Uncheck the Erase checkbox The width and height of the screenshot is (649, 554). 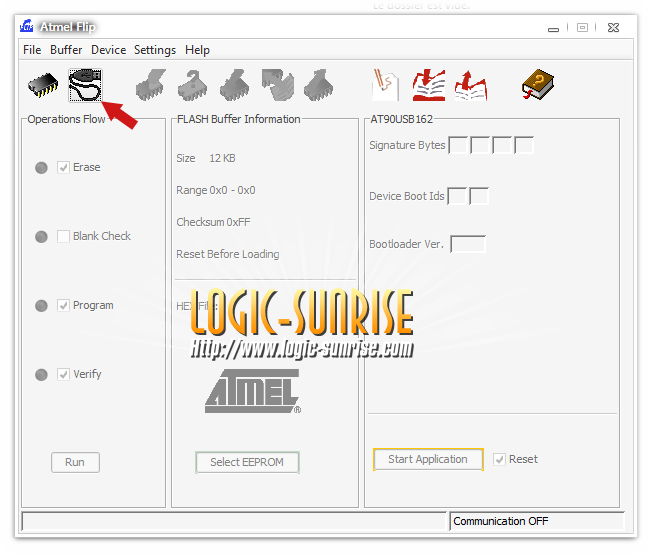point(63,167)
